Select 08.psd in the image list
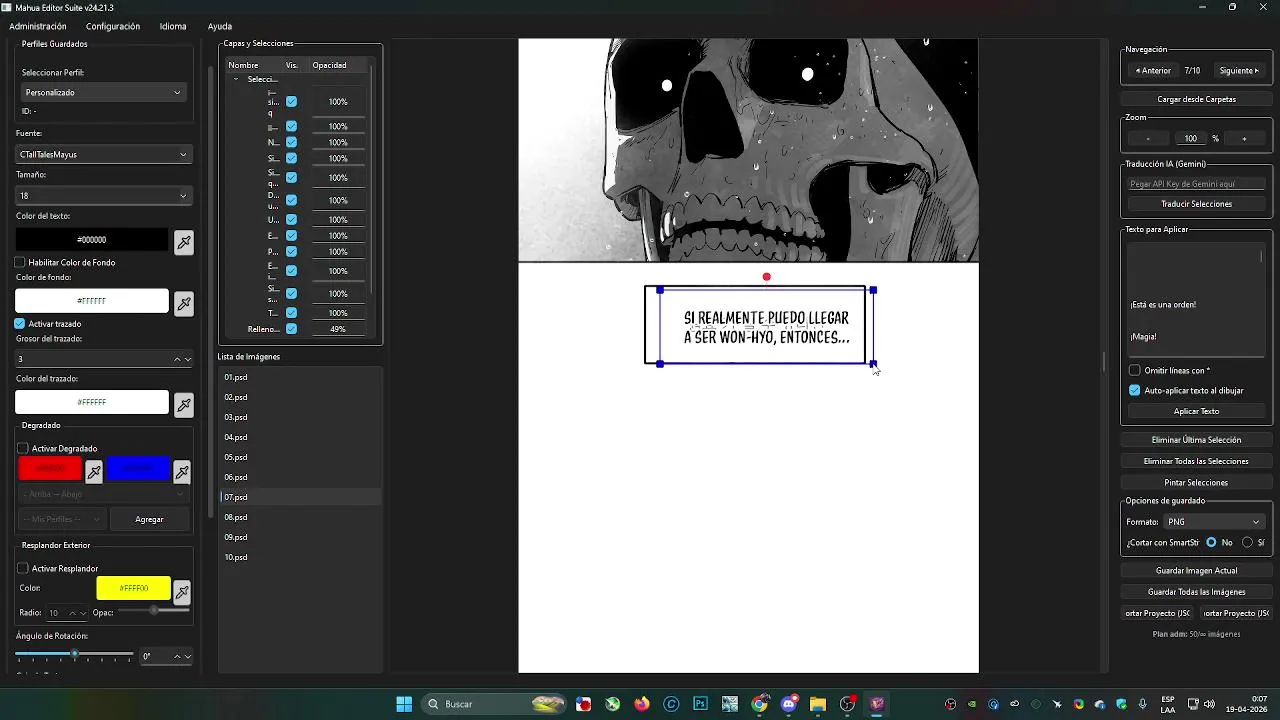Screen dimensions: 1280x720 coord(300,517)
